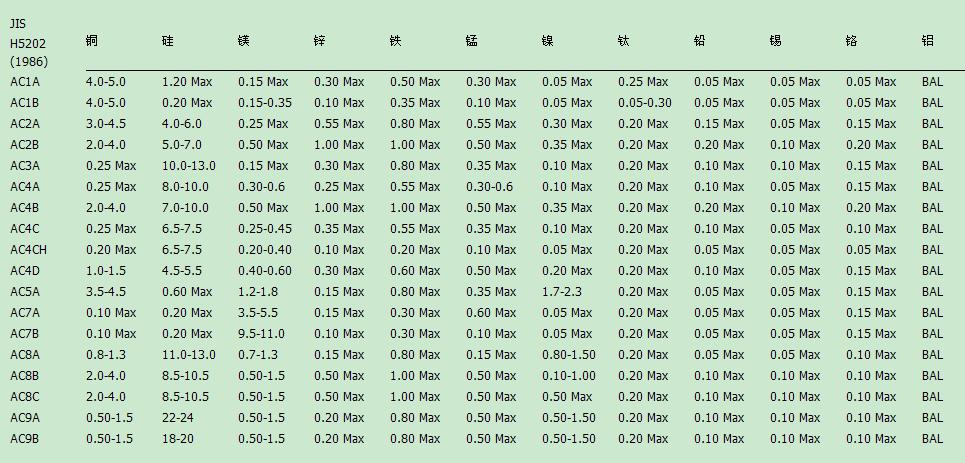Select the 镍 column header
This screenshot has height=463, width=965.
tap(548, 41)
